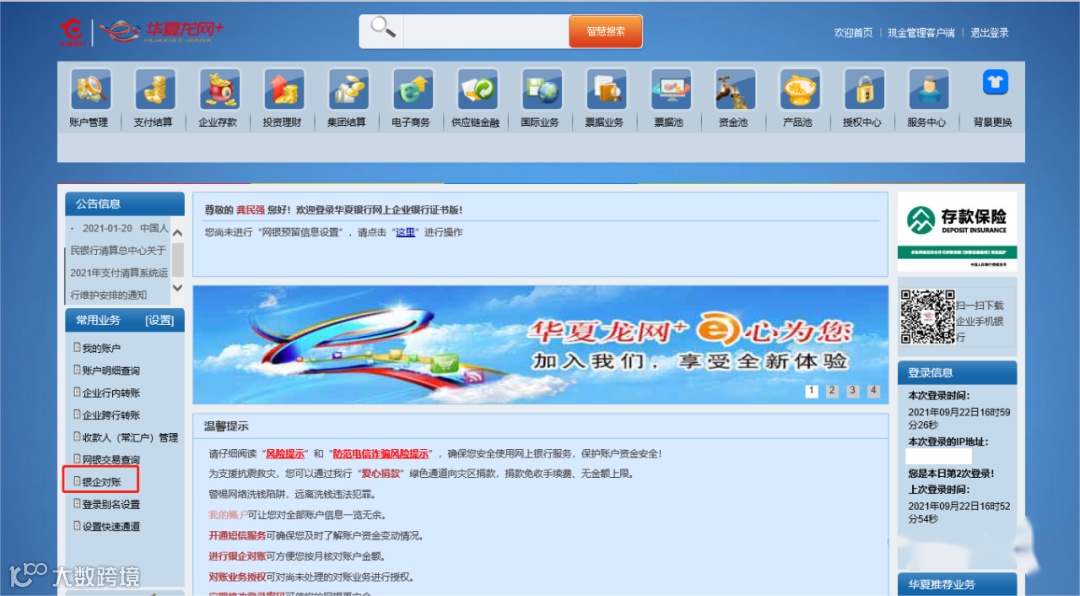
Task: Switch banner to slide 3
Action: tap(853, 391)
